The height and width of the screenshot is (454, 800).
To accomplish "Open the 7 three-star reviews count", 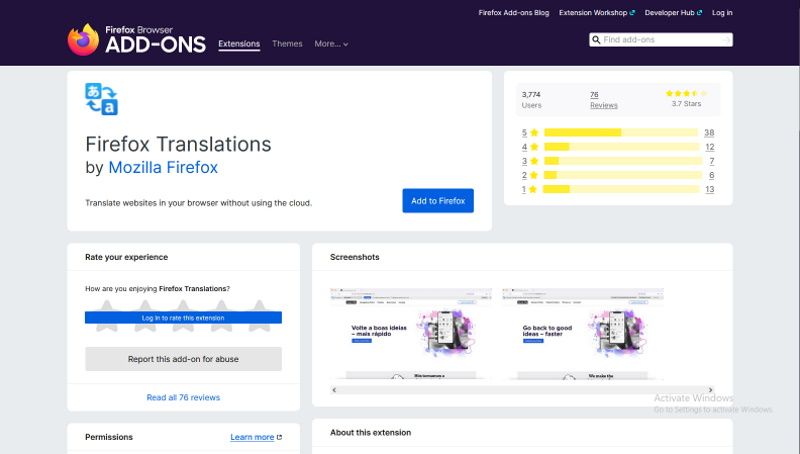I will pyautogui.click(x=712, y=161).
